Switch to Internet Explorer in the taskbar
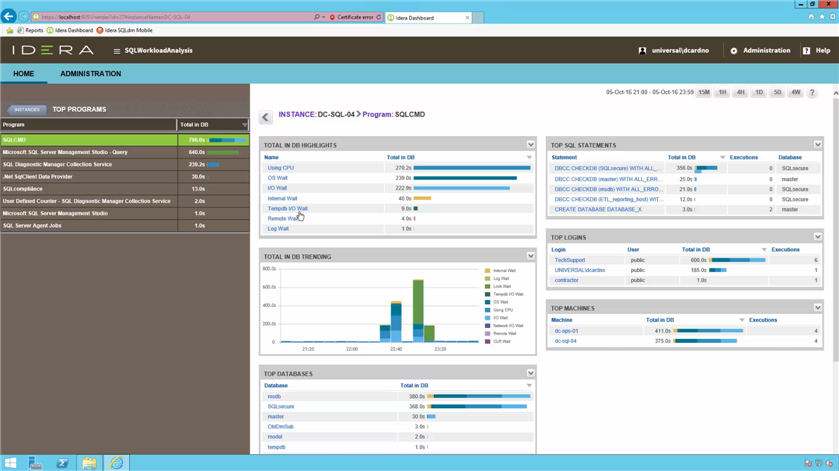This screenshot has height=471, width=839. [117, 463]
